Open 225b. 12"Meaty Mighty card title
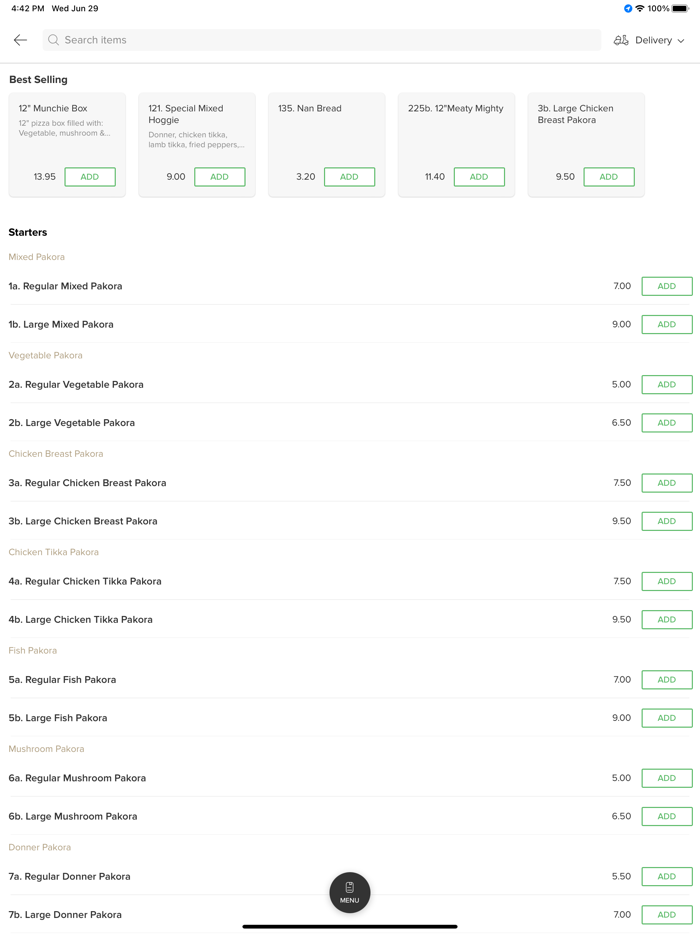 [x=456, y=108]
